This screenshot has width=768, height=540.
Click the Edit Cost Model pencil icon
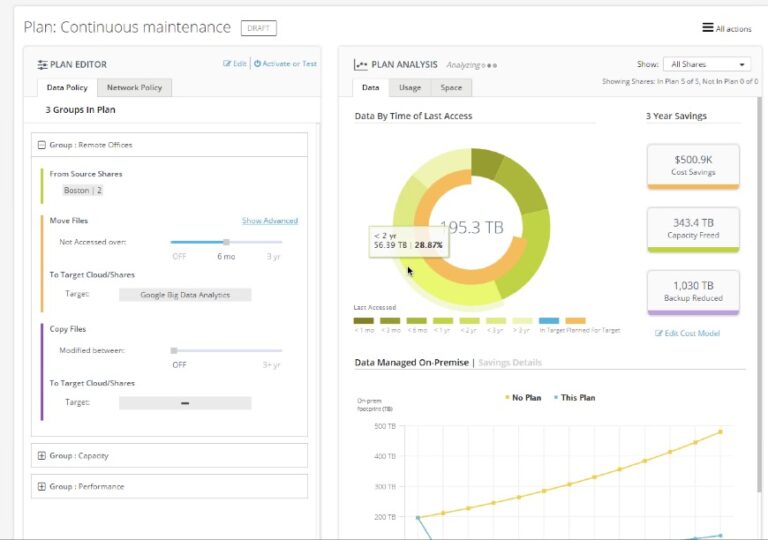(x=659, y=333)
